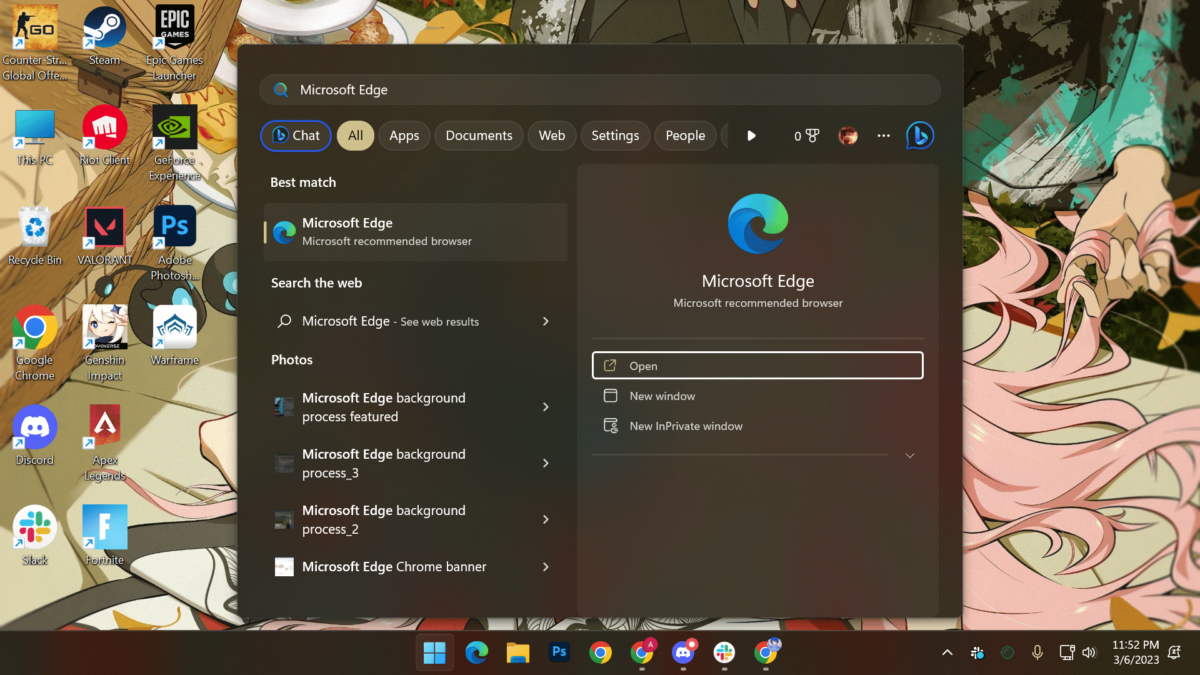1200x675 pixels.
Task: Switch to the Settings filter tab
Action: (x=615, y=136)
